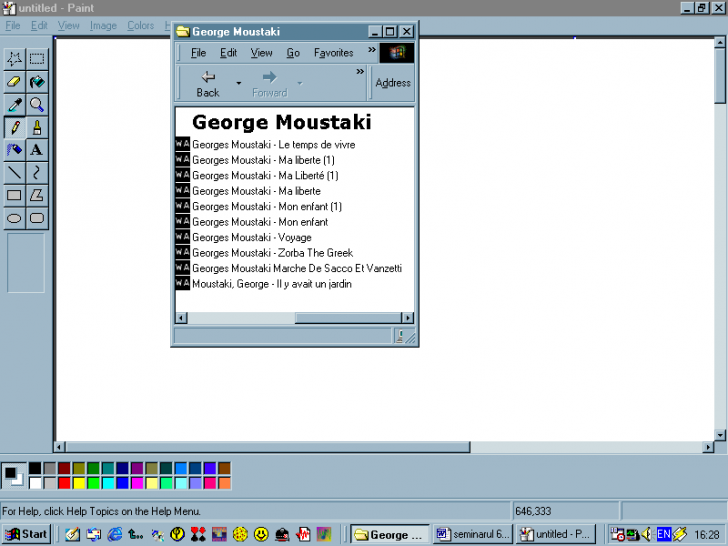The image size is (728, 546).
Task: Select the Line tool
Action: [14, 173]
